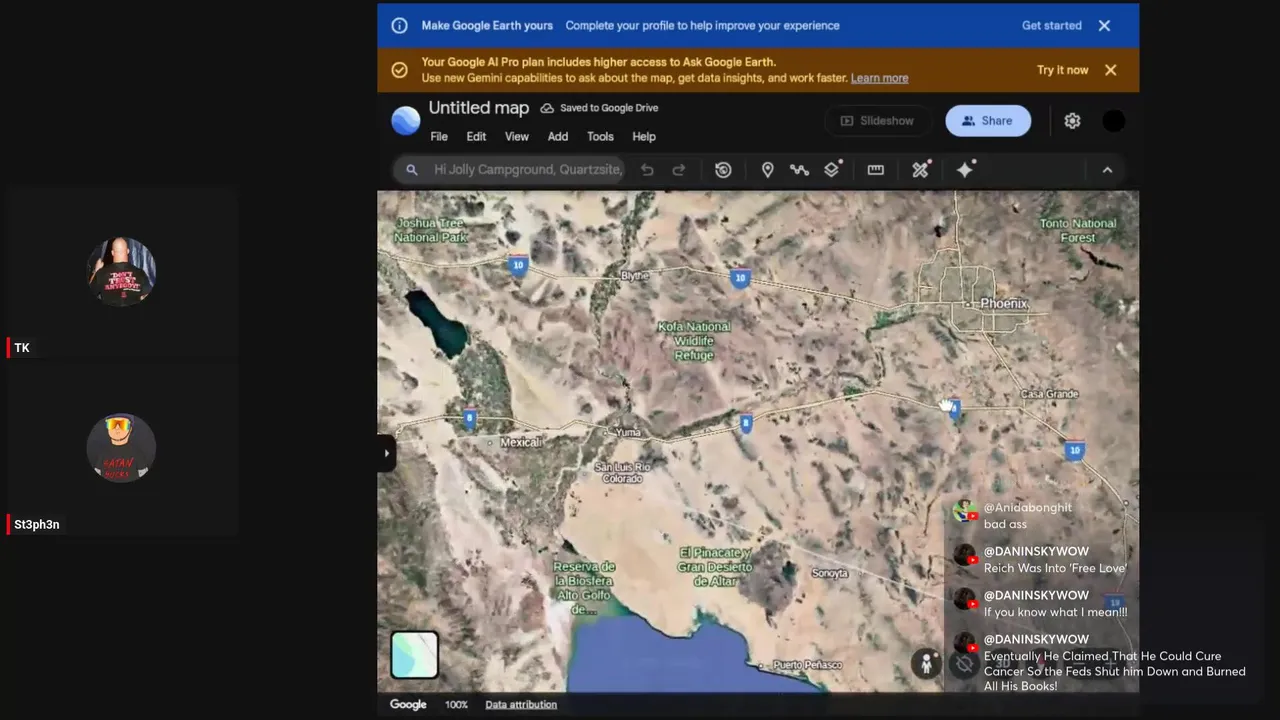The height and width of the screenshot is (720, 1280).
Task: Open settings gear icon
Action: 1072,121
